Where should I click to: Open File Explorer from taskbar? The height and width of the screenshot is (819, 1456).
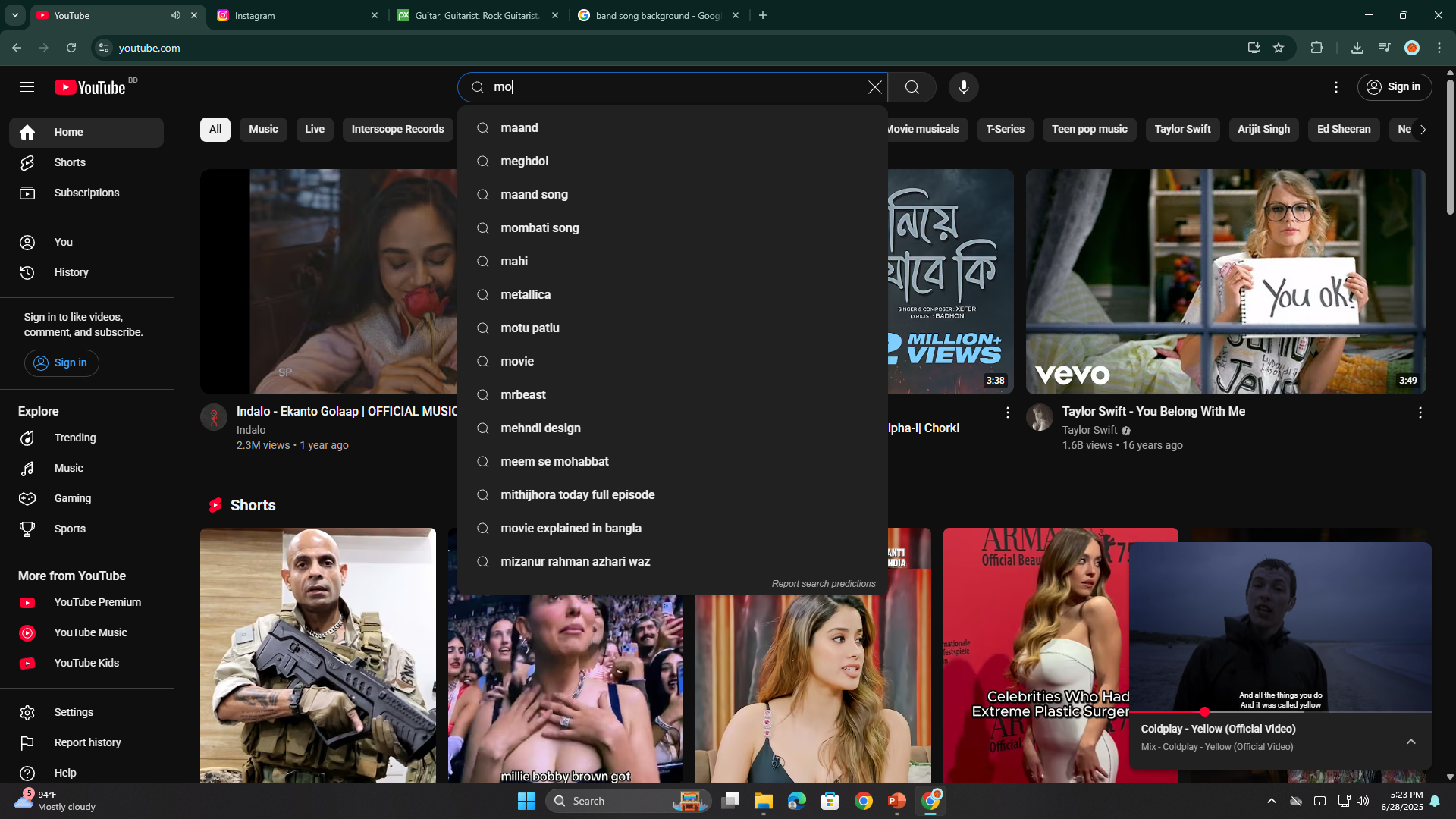763,801
